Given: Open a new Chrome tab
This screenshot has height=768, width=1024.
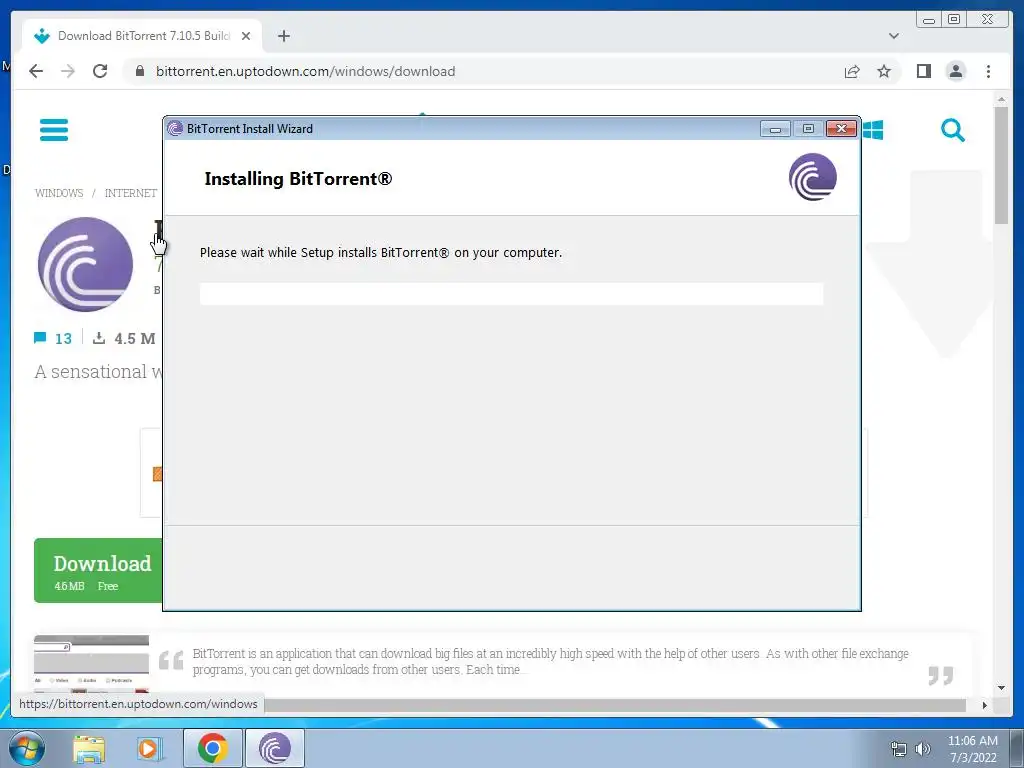Looking at the screenshot, I should point(283,36).
